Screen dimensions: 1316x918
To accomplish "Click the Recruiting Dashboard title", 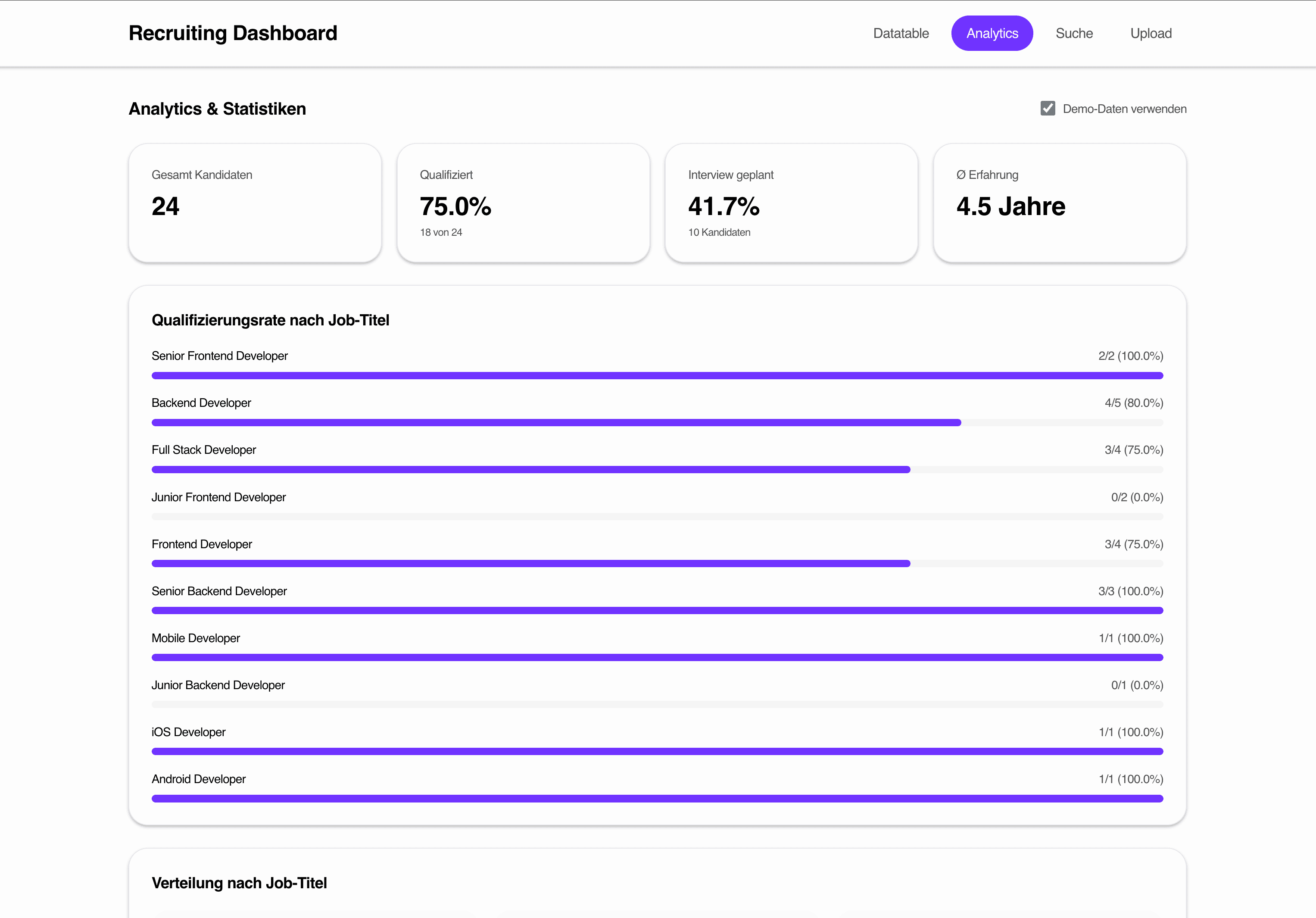I will pyautogui.click(x=233, y=33).
